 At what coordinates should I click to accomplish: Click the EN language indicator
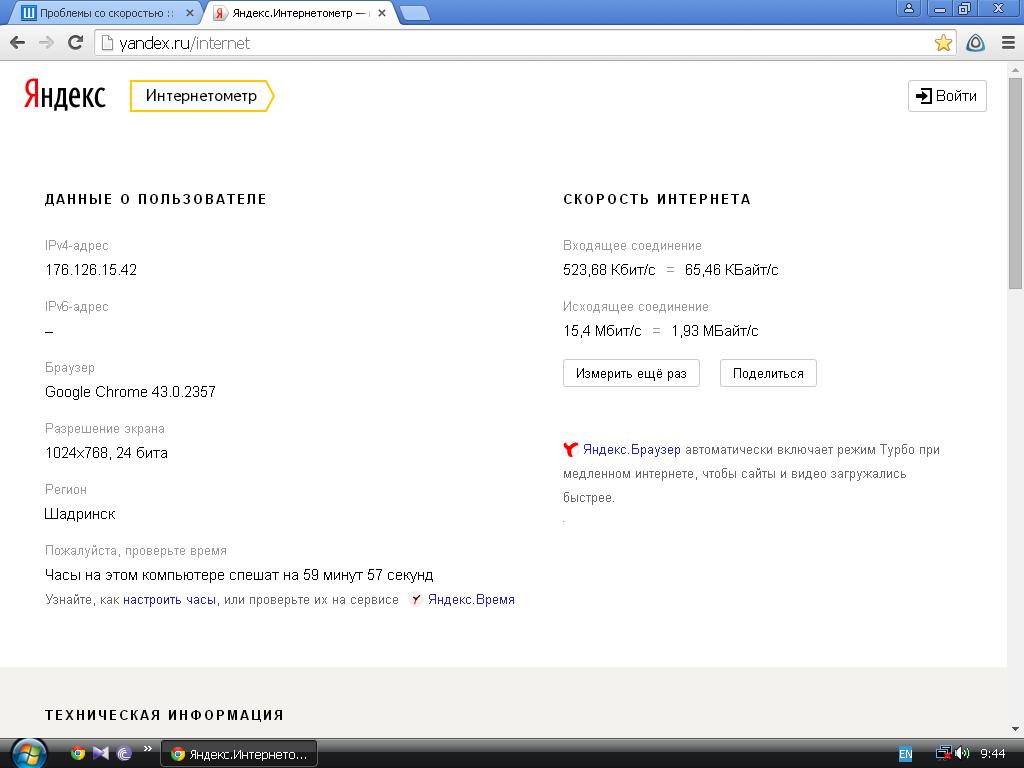(905, 754)
